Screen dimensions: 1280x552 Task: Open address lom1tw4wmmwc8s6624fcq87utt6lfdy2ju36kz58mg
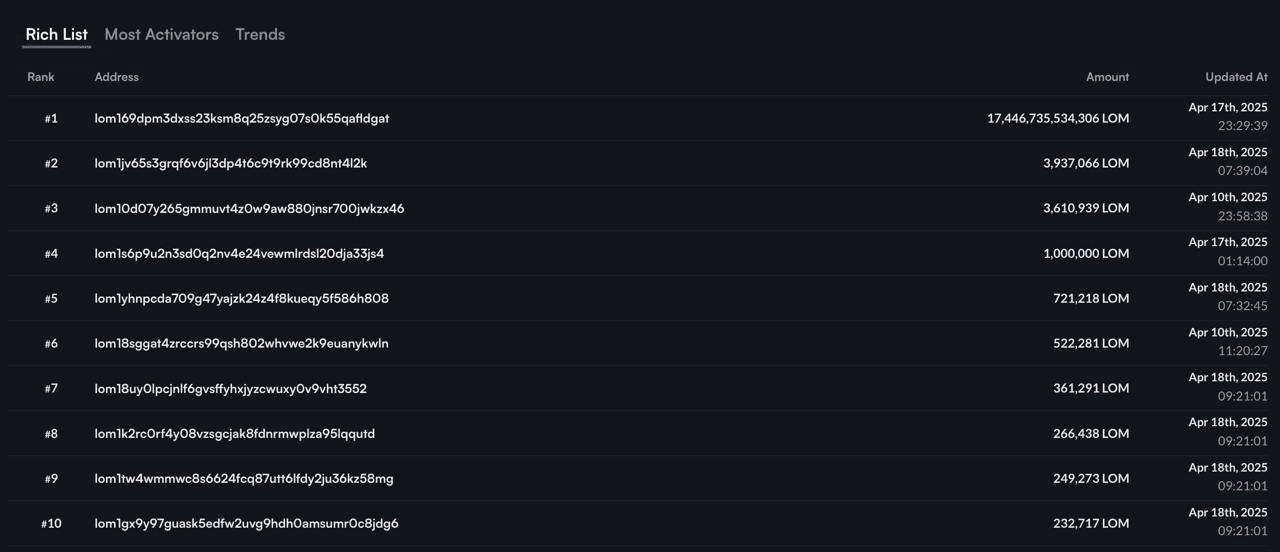pos(244,478)
